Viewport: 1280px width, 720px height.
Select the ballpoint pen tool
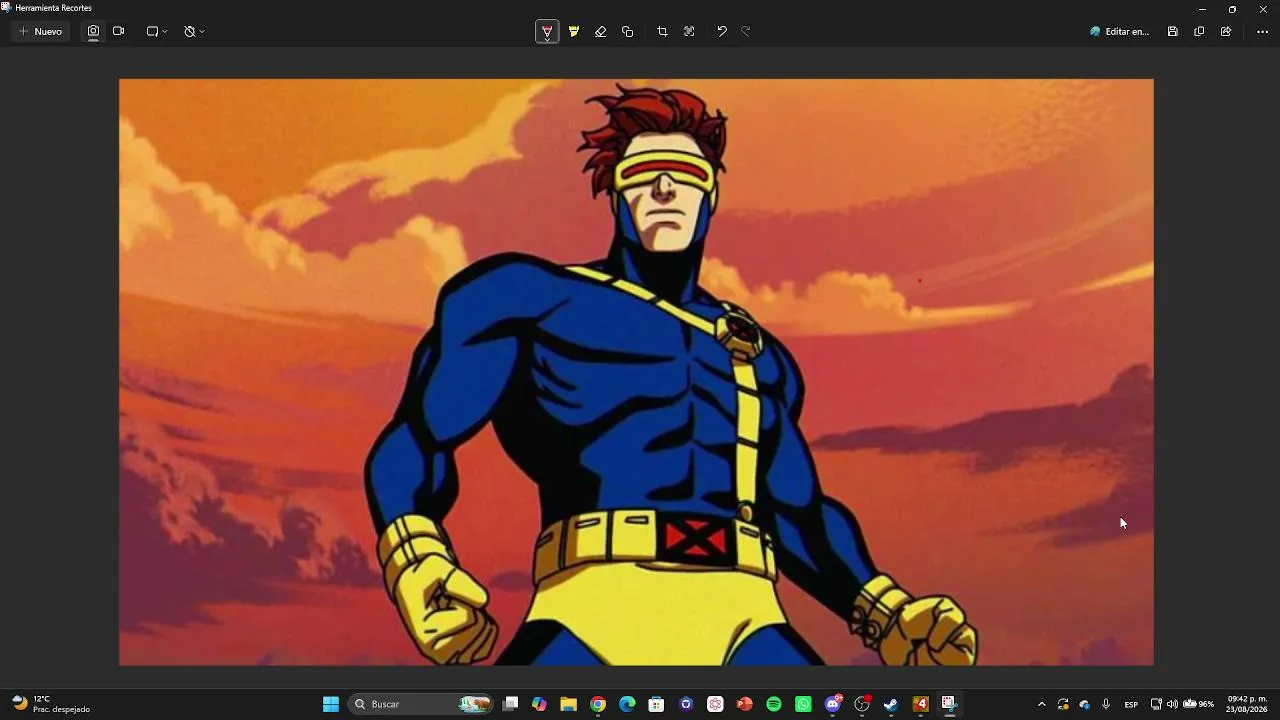pyautogui.click(x=547, y=31)
